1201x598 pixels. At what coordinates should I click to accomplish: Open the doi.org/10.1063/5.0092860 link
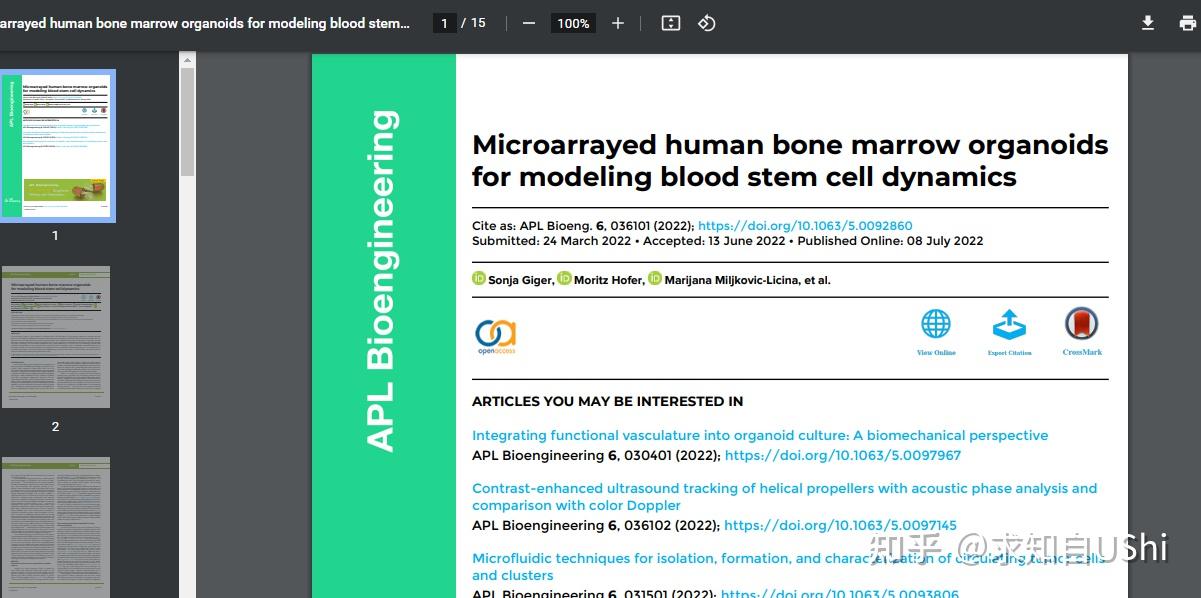[x=805, y=226]
